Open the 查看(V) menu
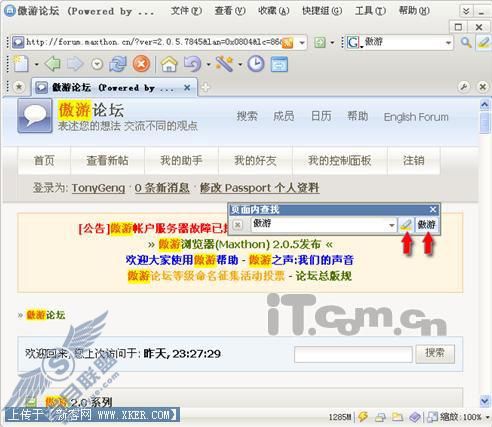This screenshot has height=427, width=492. coord(230,11)
